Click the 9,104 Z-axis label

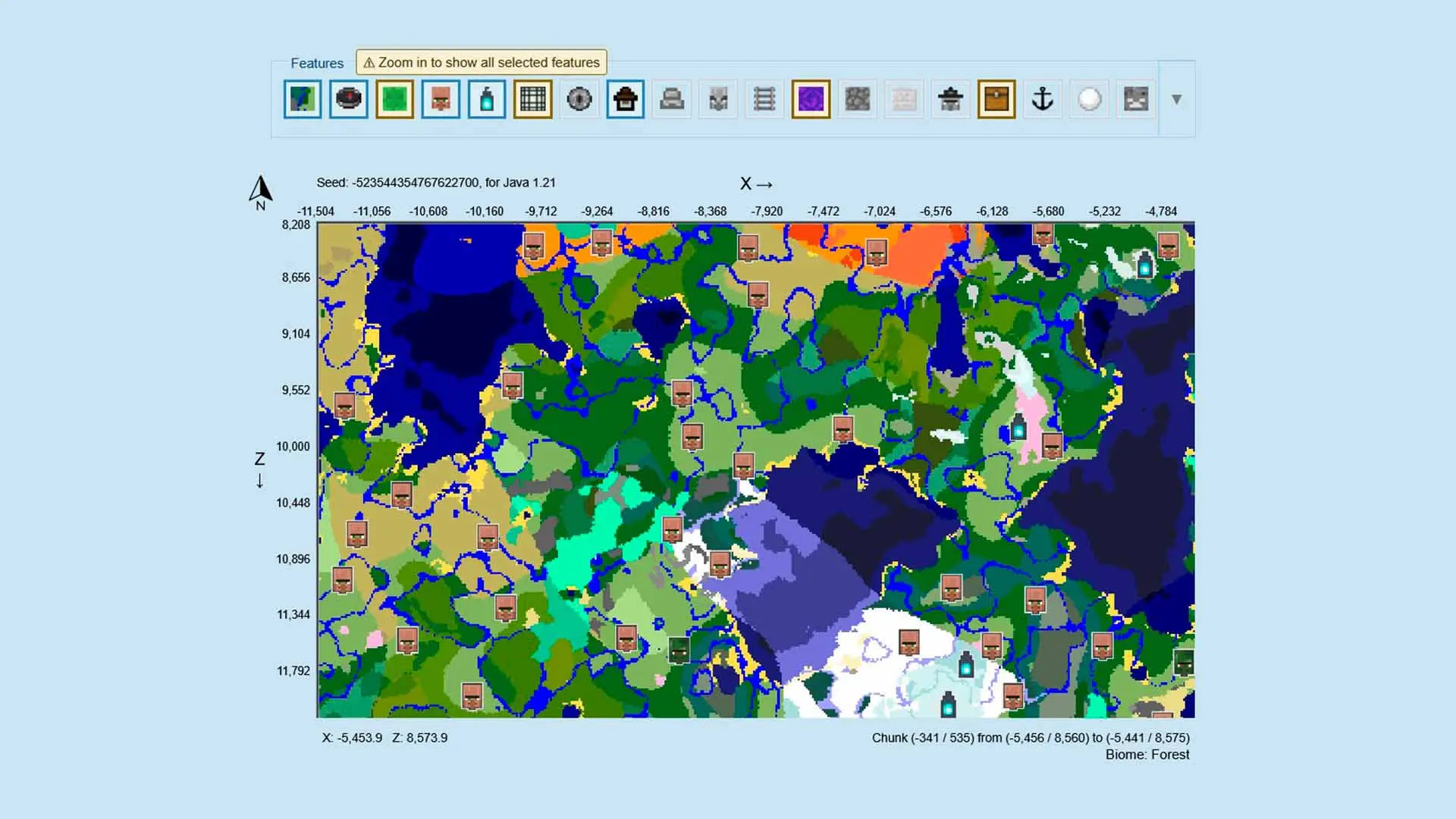[x=296, y=334]
